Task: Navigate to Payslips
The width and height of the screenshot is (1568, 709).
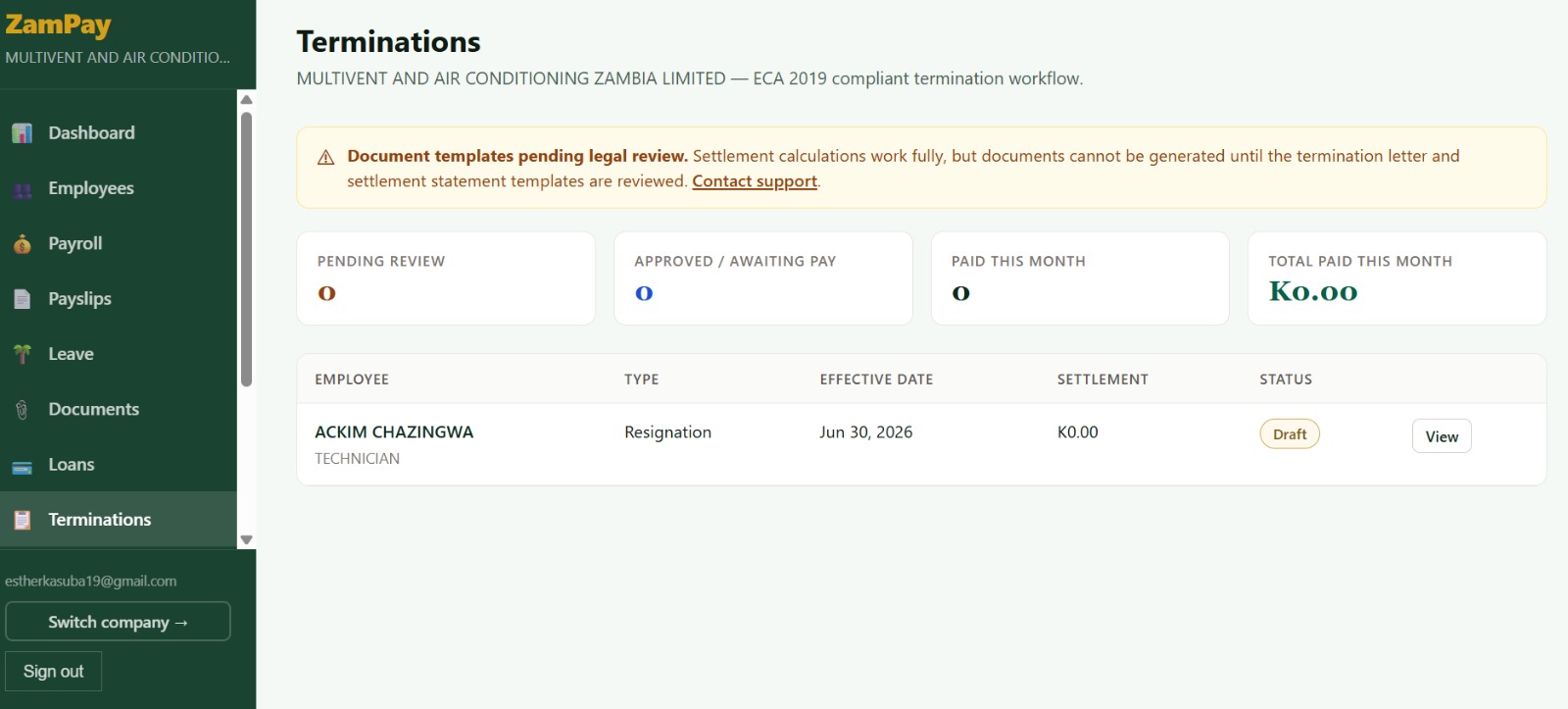Action: tap(119, 299)
